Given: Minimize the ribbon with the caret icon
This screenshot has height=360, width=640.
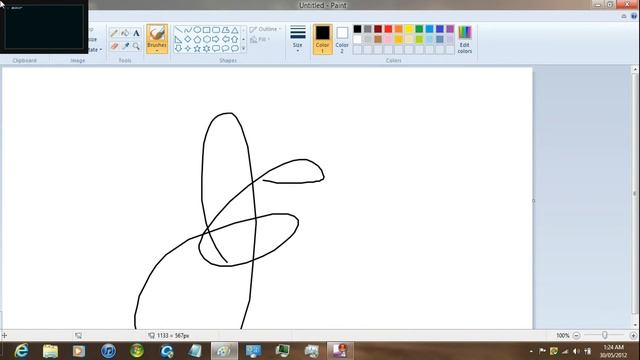Looking at the screenshot, I should tap(624, 16).
